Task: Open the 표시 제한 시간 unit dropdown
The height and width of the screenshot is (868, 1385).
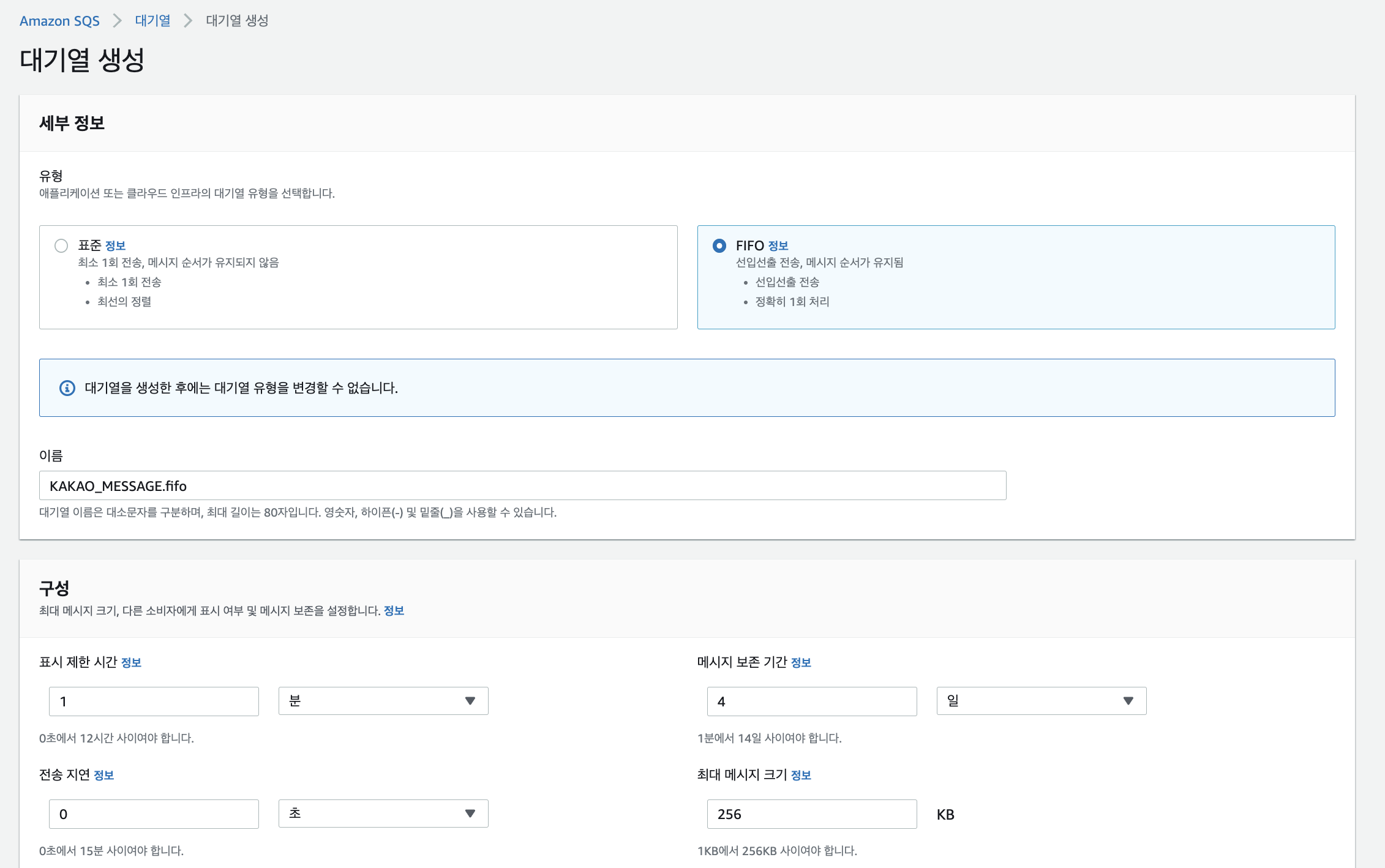Action: coord(383,701)
